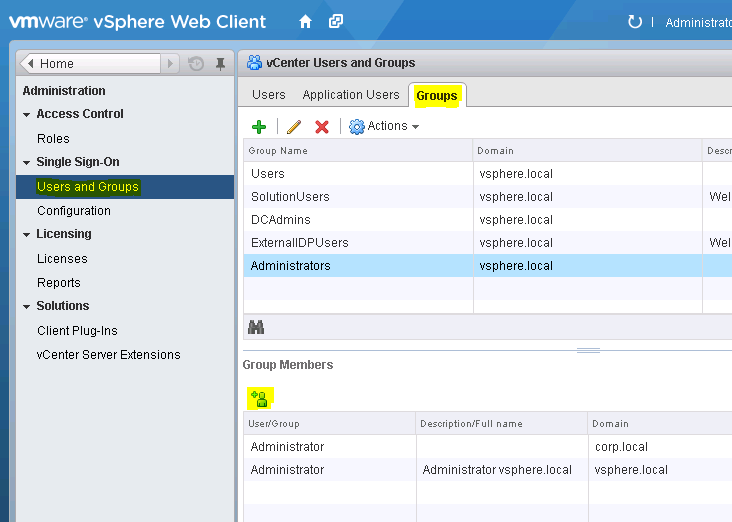Open vCenter Server Extensions
This screenshot has height=522, width=732.
(108, 355)
